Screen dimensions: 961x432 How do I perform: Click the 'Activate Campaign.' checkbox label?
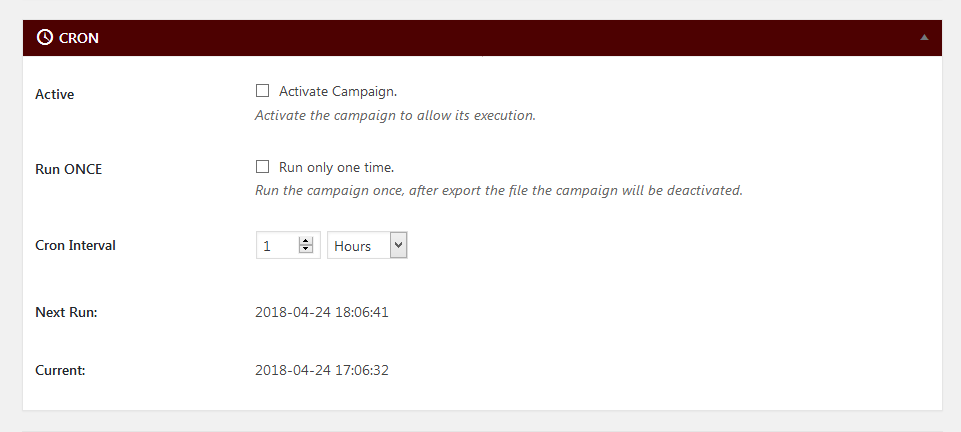pos(338,91)
